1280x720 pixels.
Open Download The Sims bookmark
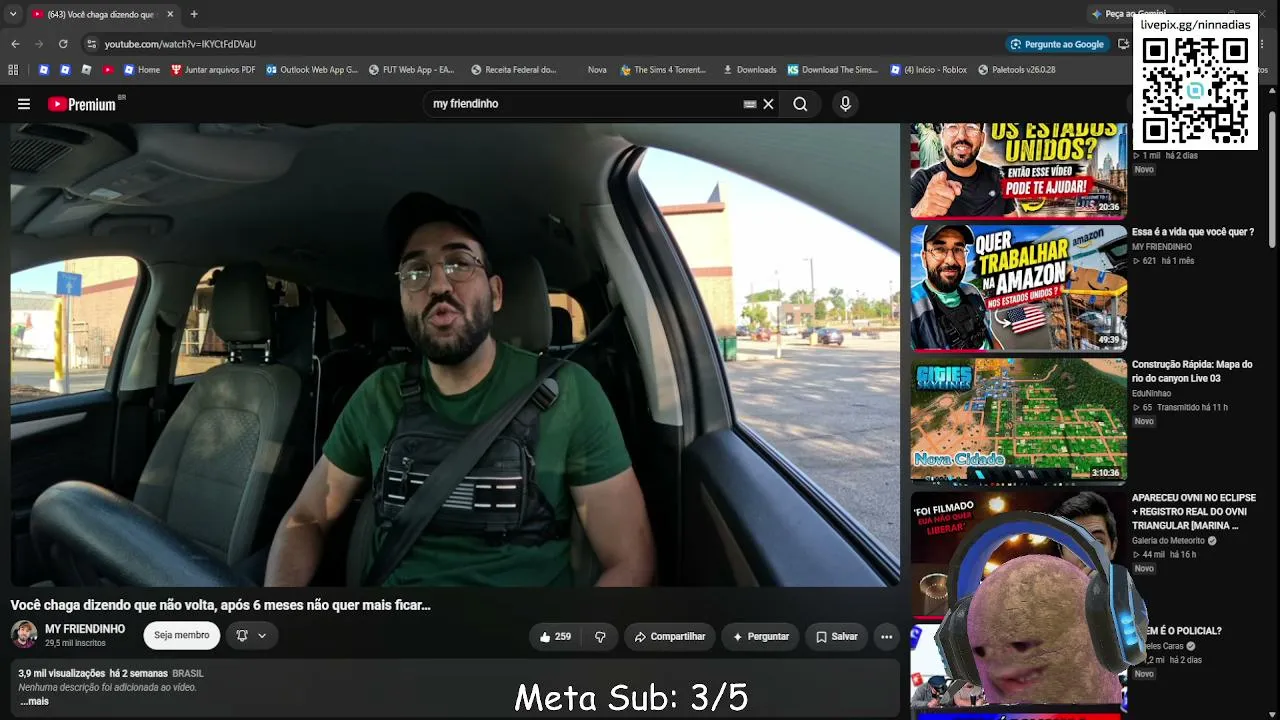pos(832,70)
